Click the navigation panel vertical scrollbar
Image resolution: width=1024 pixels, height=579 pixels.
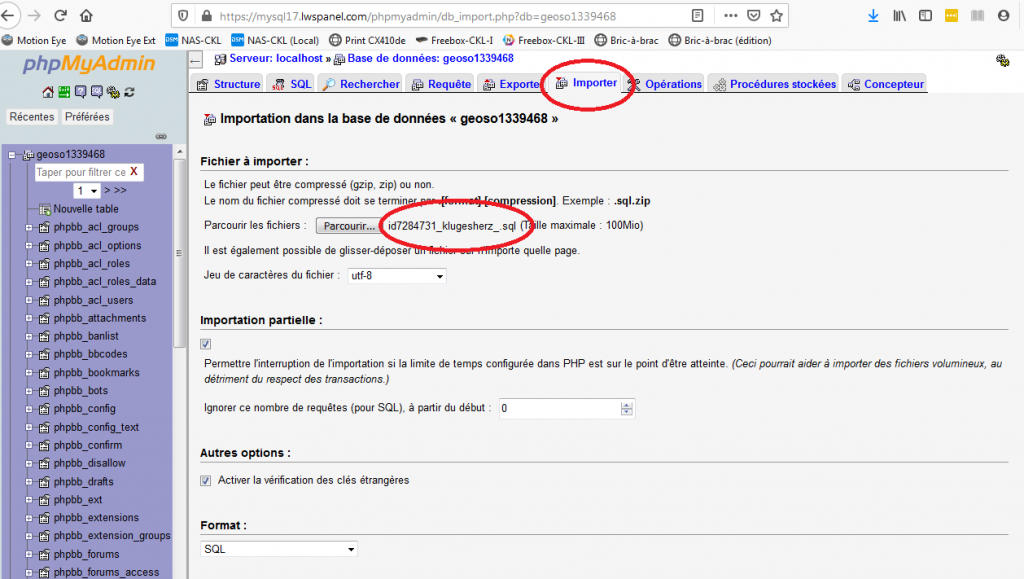click(180, 251)
